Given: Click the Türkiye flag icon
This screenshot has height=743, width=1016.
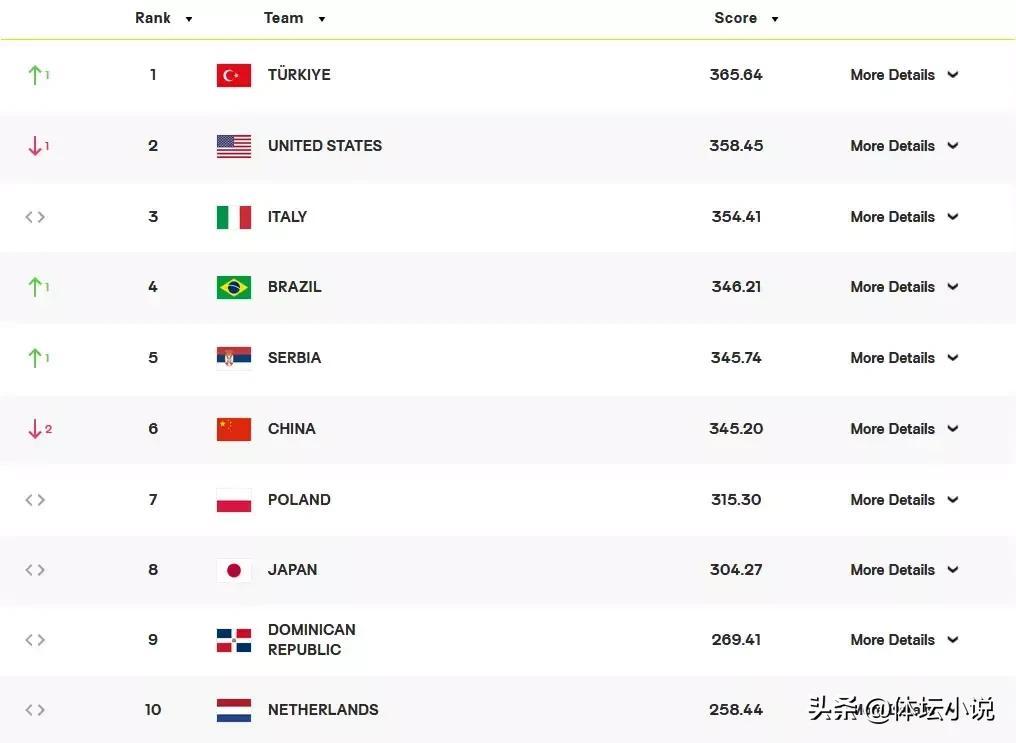Looking at the screenshot, I should pyautogui.click(x=233, y=75).
